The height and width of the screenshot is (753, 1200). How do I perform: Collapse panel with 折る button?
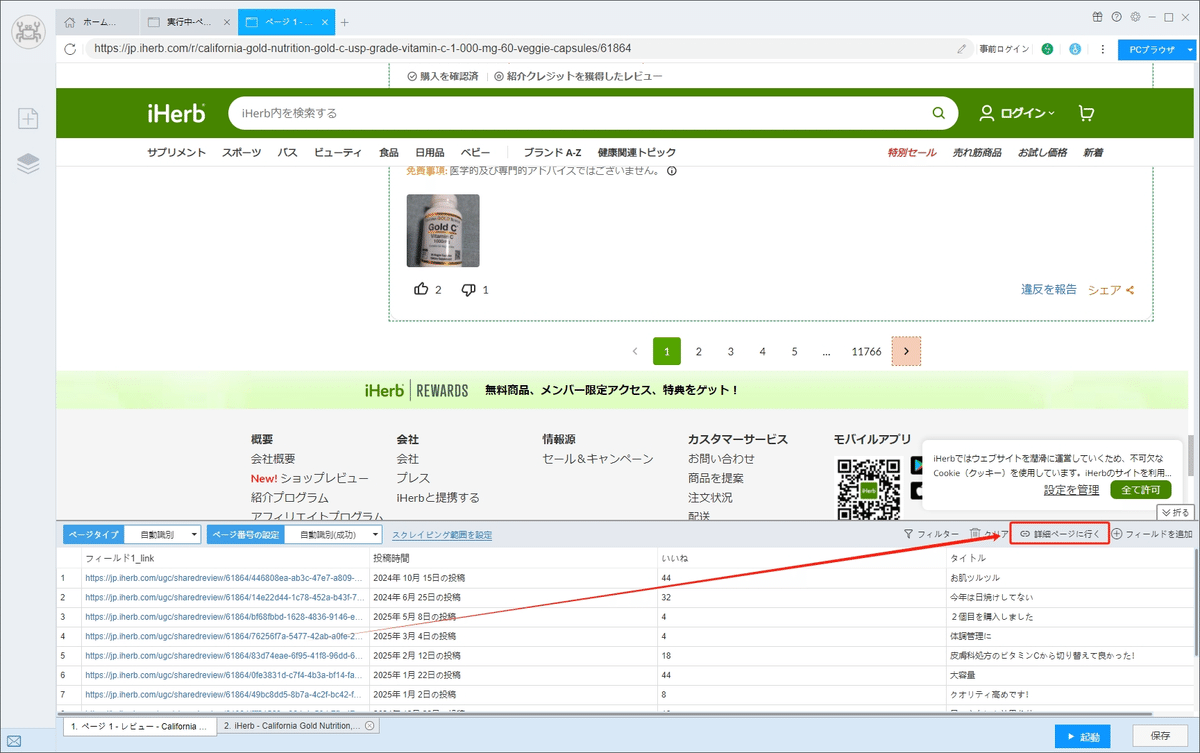[1176, 512]
